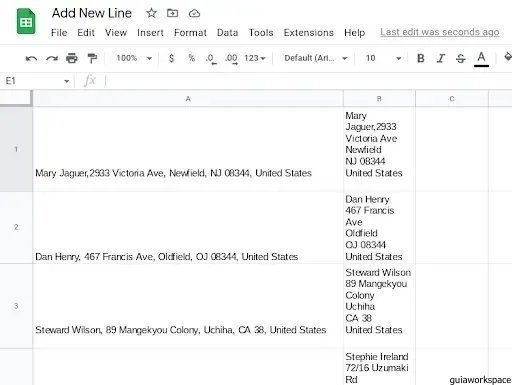Rename the Add New Line title

coord(92,13)
